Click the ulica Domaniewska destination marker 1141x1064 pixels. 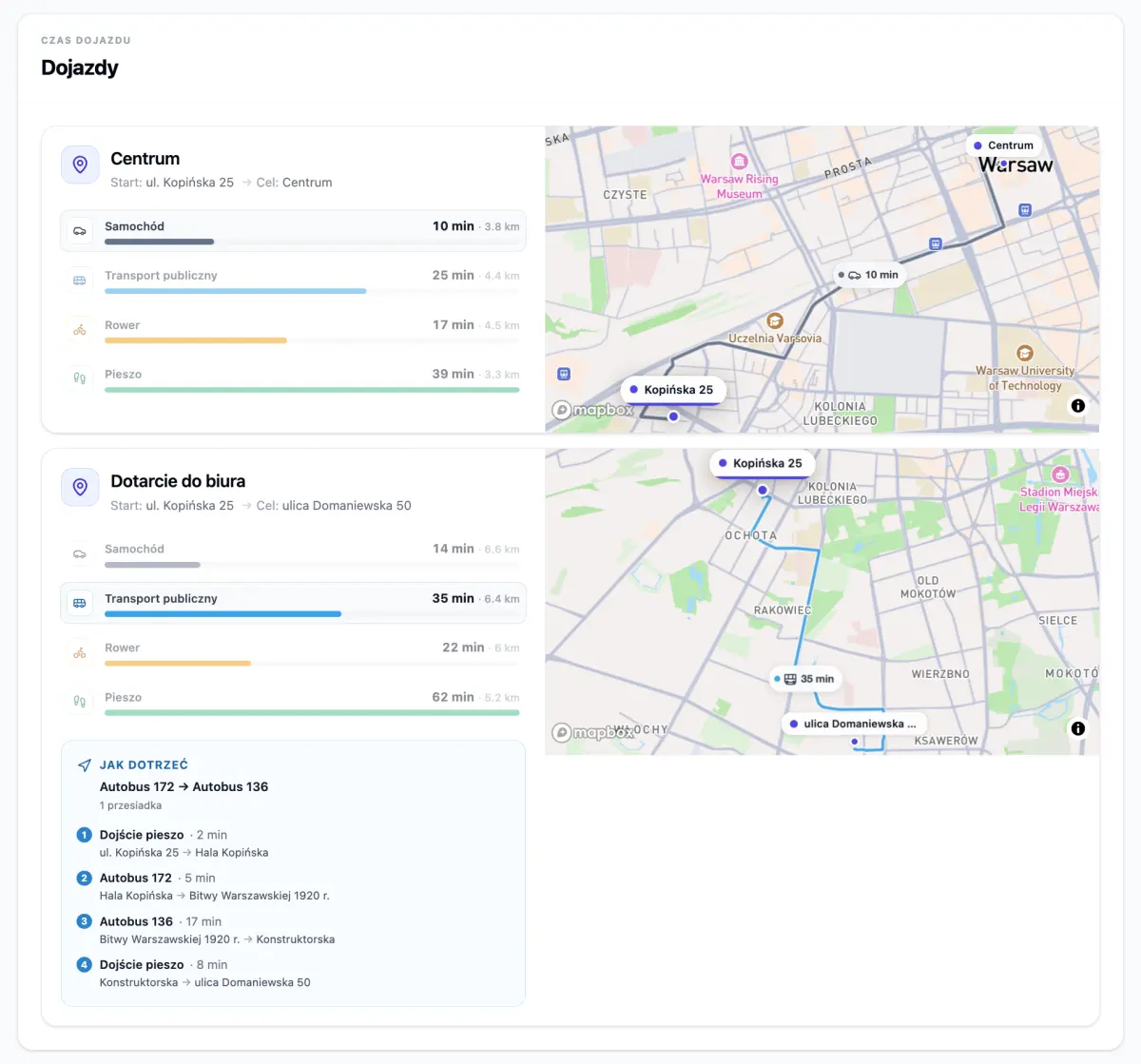tap(853, 724)
